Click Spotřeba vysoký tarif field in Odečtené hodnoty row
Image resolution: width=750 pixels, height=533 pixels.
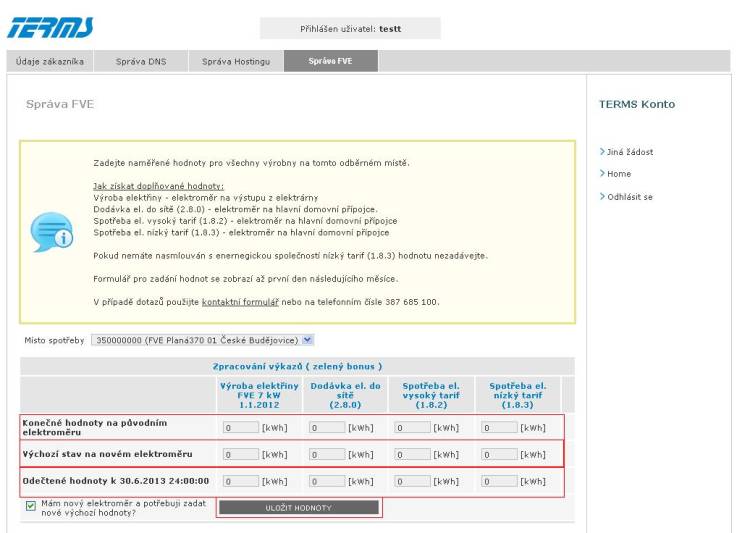412,481
